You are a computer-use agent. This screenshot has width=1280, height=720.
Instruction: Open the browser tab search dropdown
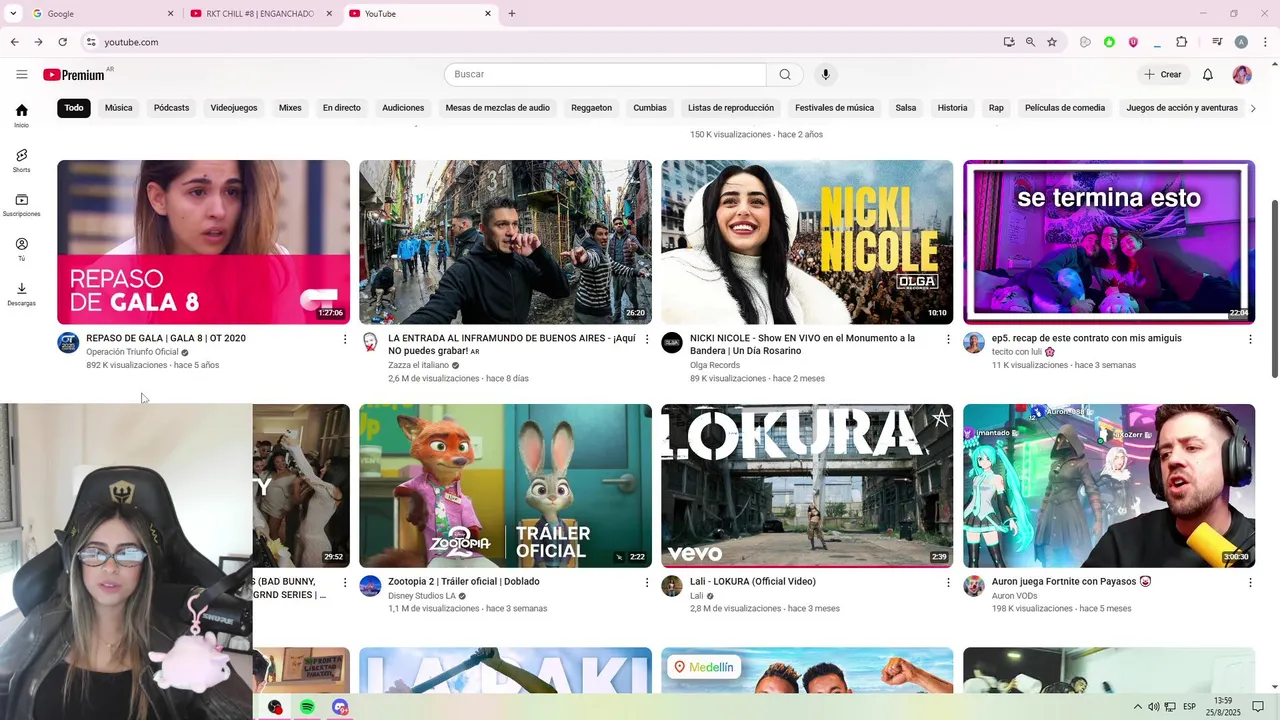(x=13, y=14)
